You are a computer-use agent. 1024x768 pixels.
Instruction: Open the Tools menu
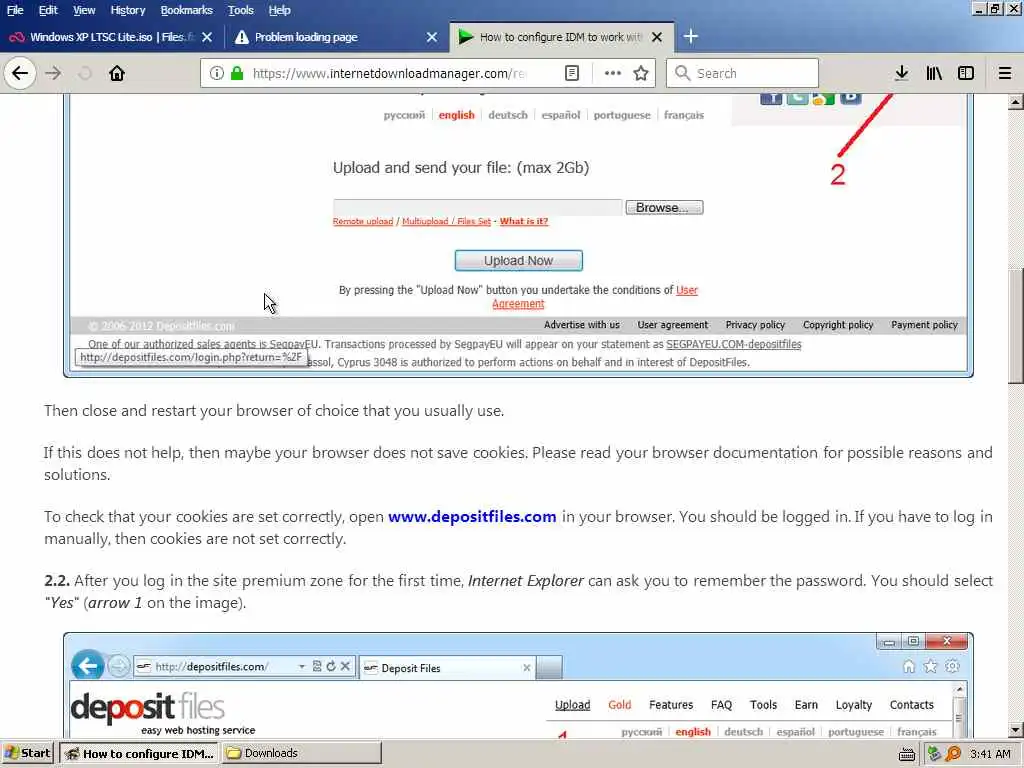240,10
